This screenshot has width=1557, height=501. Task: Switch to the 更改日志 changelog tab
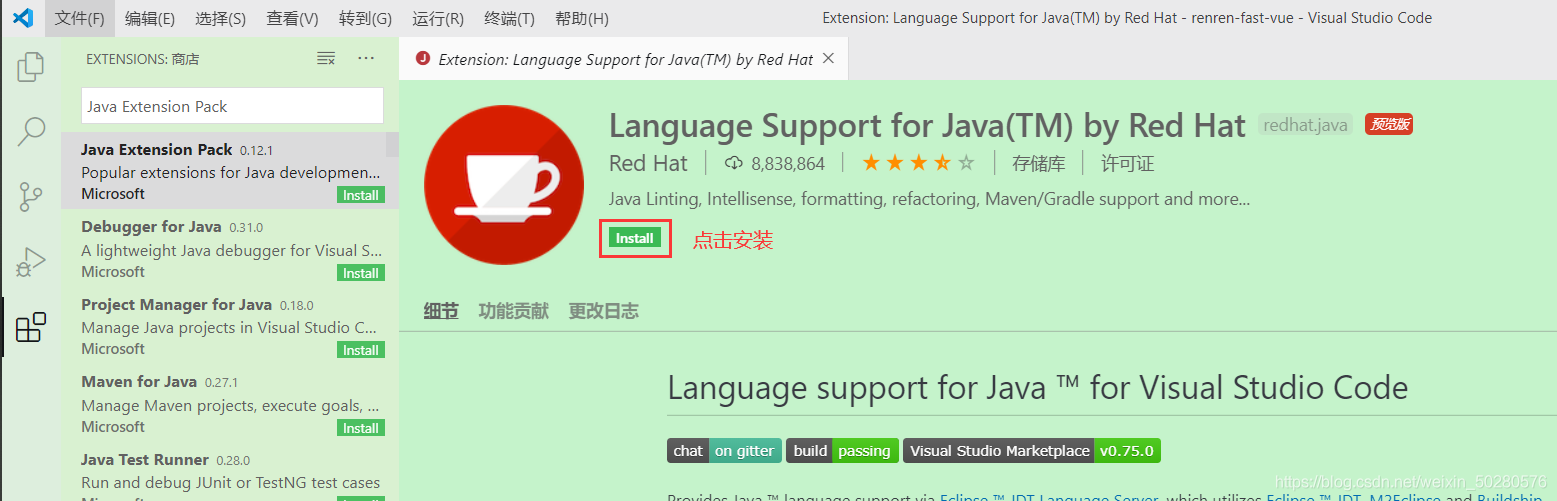pyautogui.click(x=604, y=311)
